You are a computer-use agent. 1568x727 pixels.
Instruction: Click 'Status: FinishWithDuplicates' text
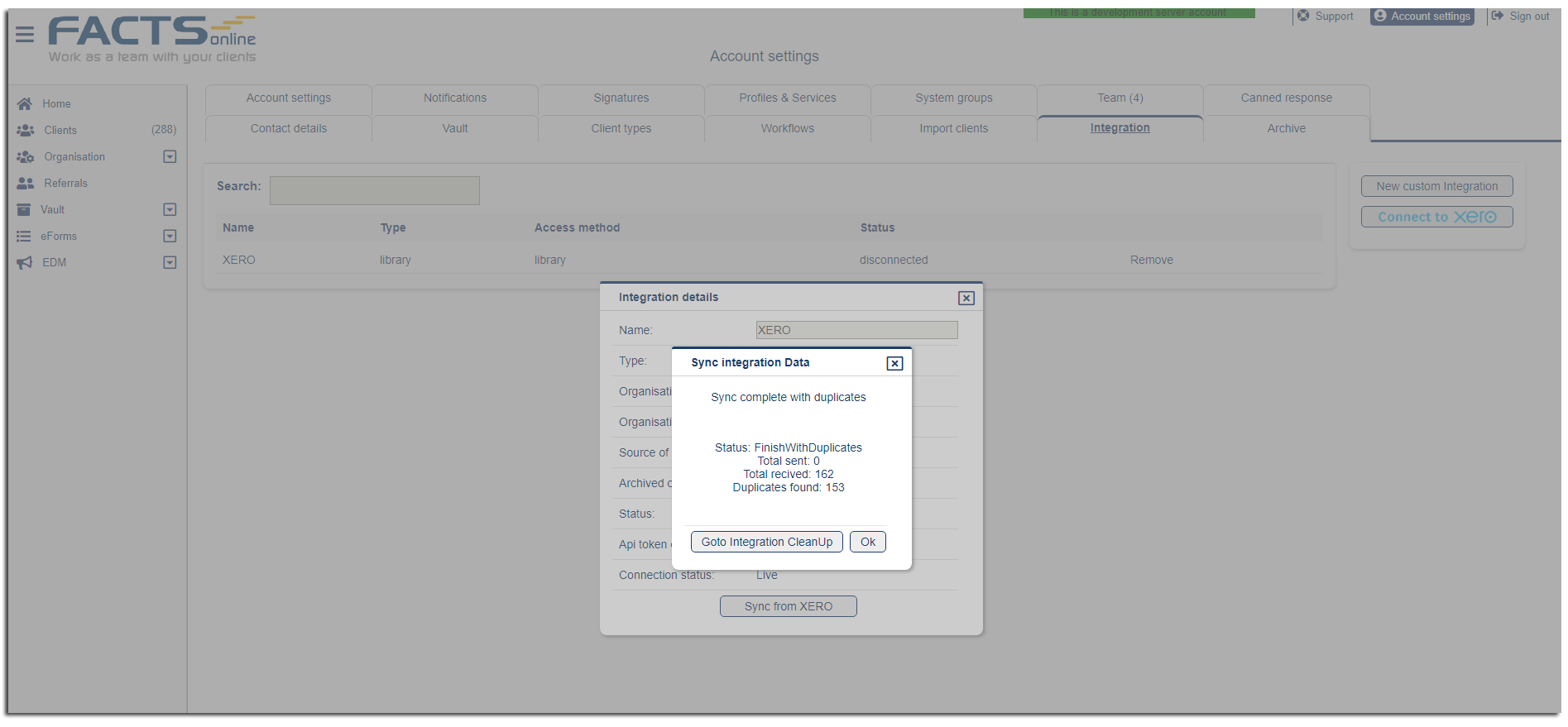pyautogui.click(x=789, y=447)
